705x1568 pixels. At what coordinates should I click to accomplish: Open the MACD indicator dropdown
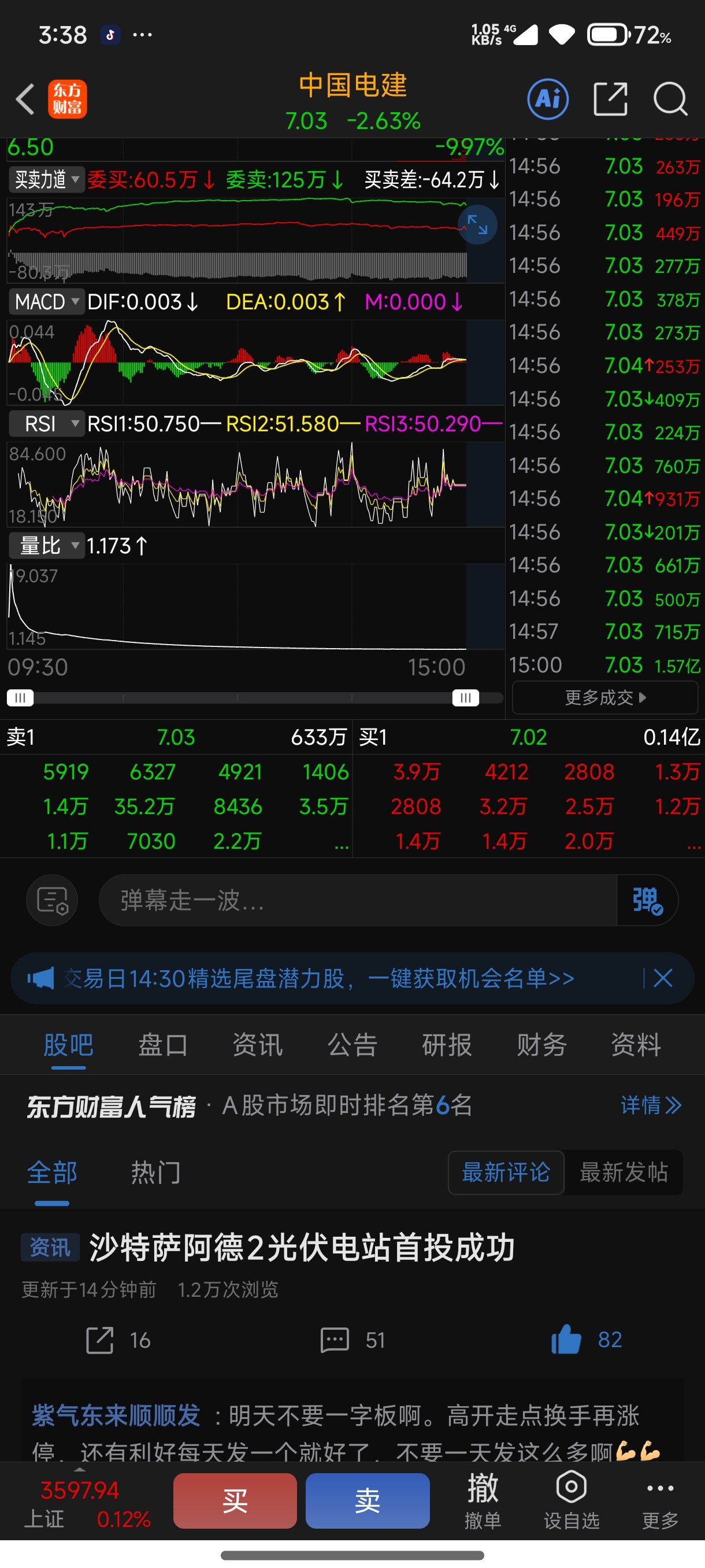(46, 302)
